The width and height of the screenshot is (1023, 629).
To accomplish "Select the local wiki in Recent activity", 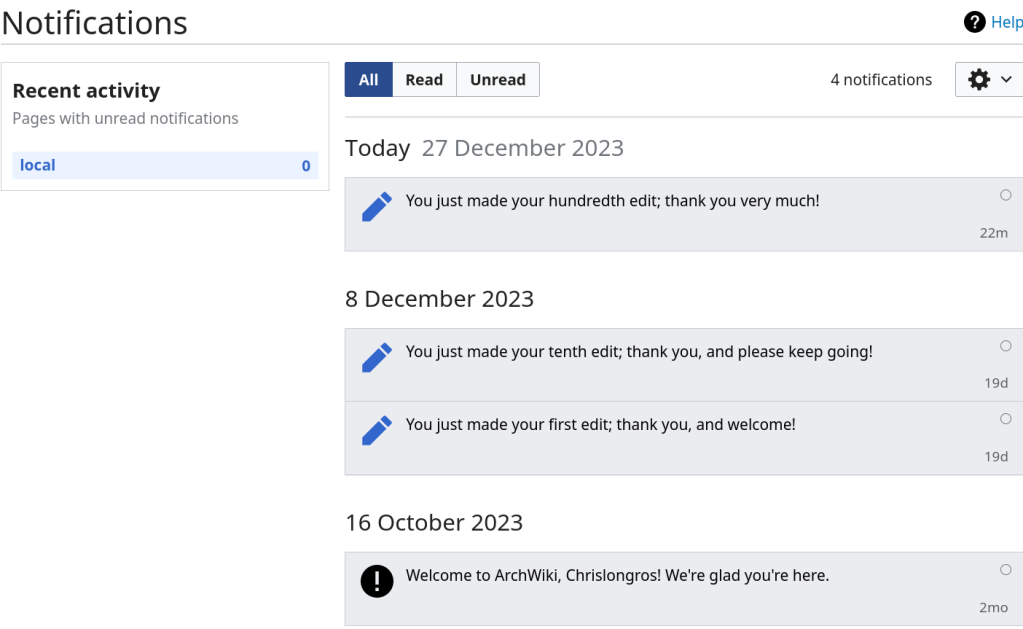I will click(x=38, y=165).
